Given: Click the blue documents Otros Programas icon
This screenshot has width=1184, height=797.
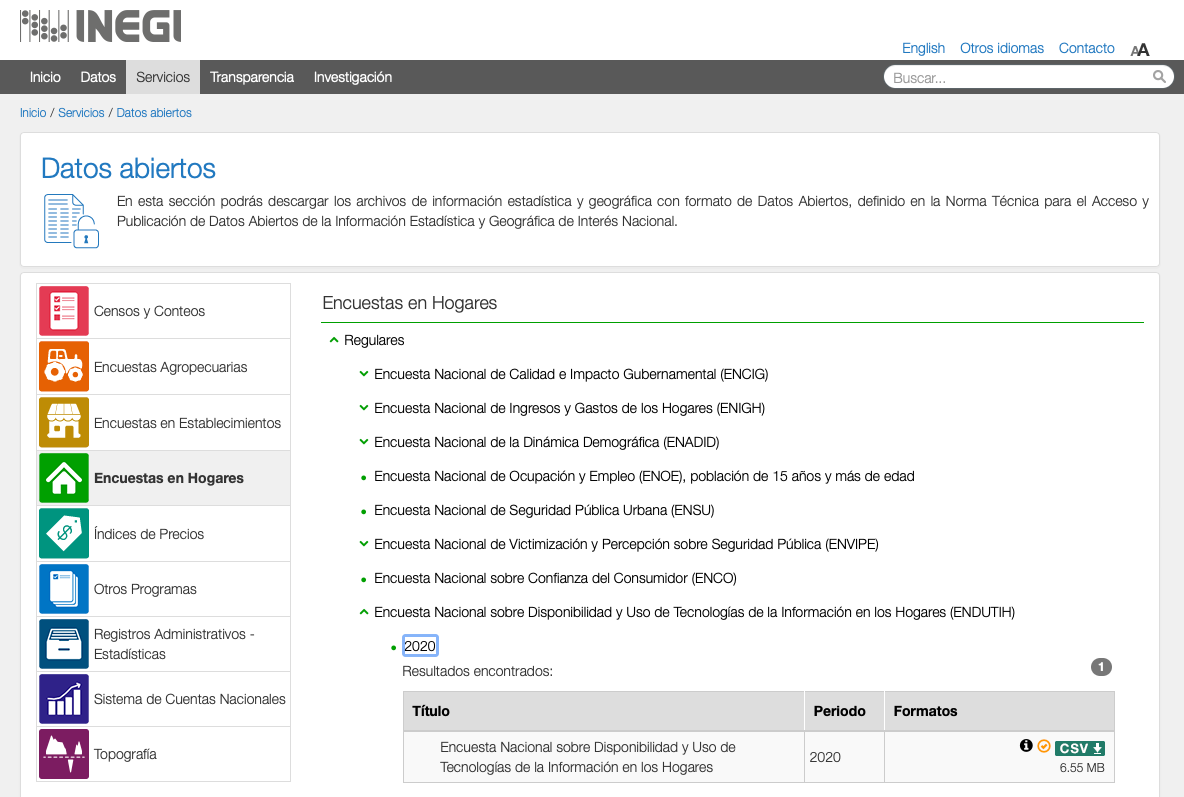Looking at the screenshot, I should click(64, 588).
